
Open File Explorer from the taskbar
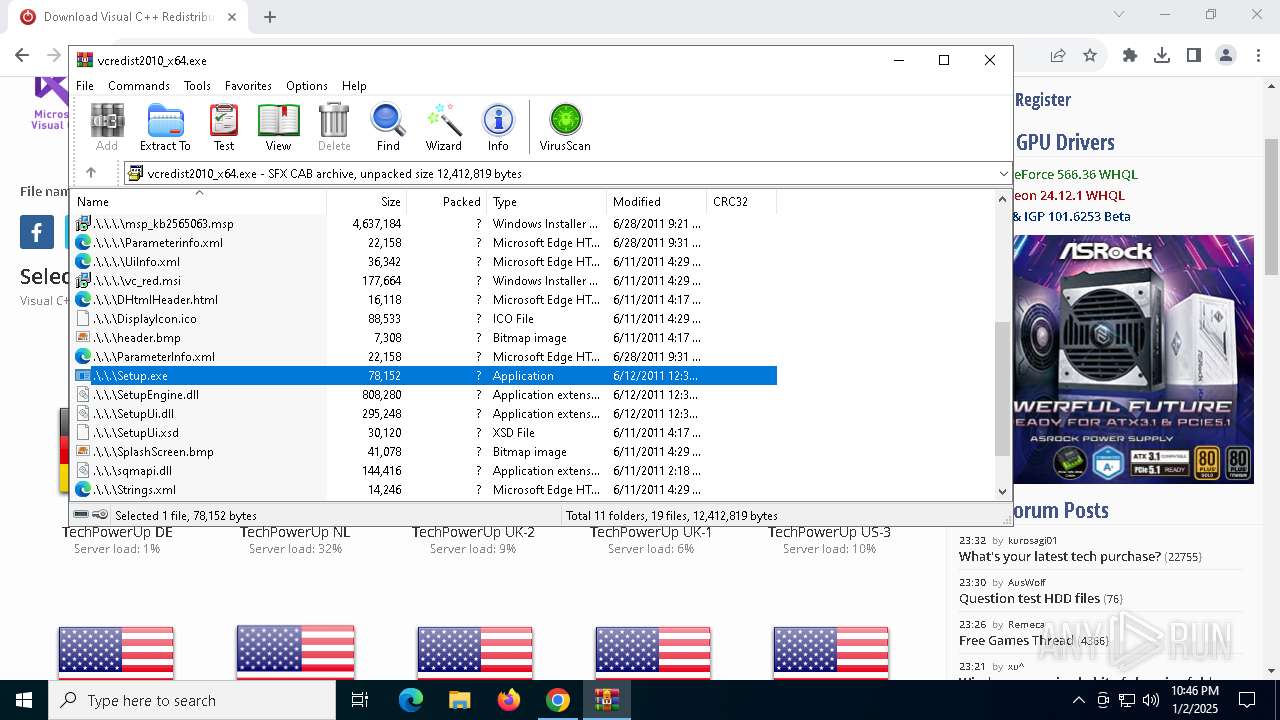click(459, 700)
